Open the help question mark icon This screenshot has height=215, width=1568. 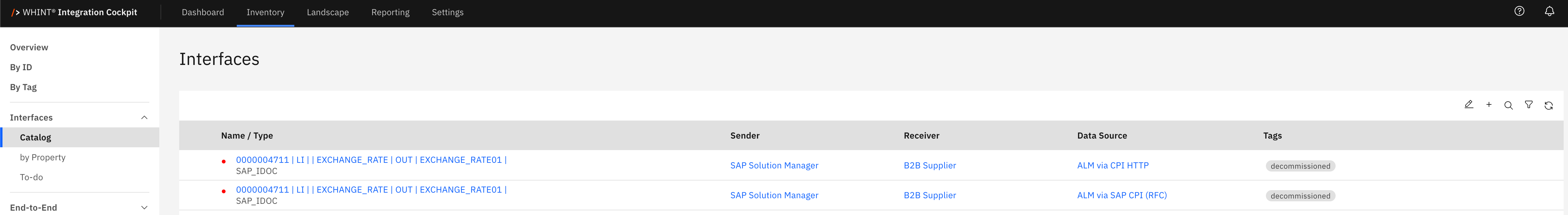coord(1519,11)
